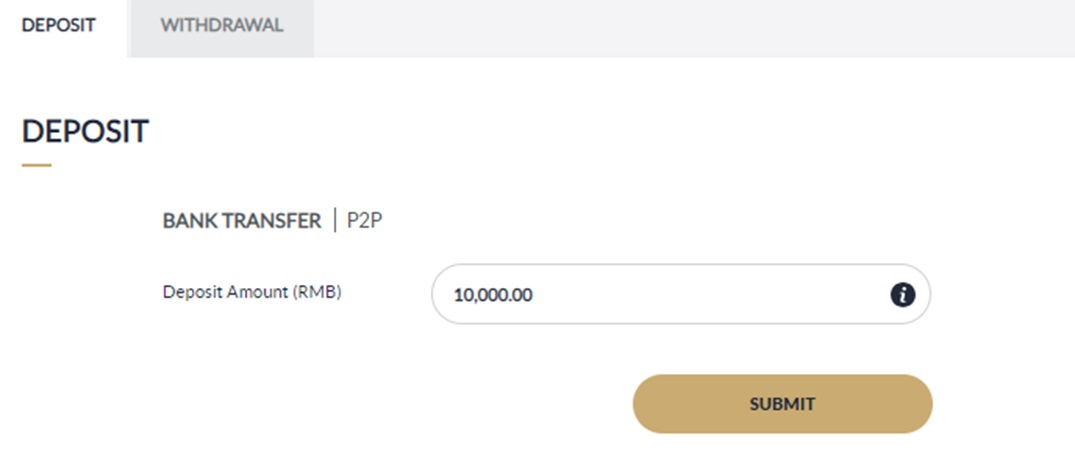Open the withdrawal page tab

click(x=222, y=26)
